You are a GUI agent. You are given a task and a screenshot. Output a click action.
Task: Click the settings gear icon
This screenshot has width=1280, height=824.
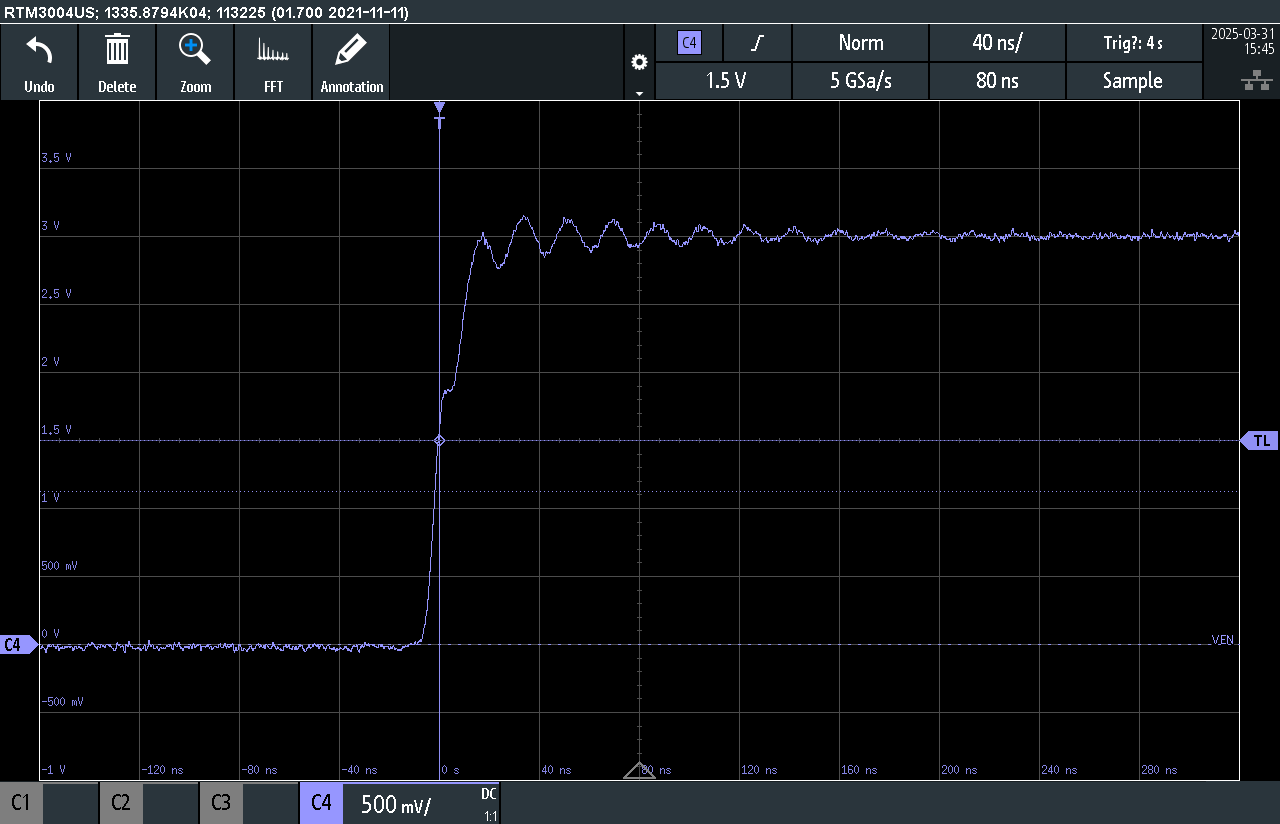coord(639,61)
